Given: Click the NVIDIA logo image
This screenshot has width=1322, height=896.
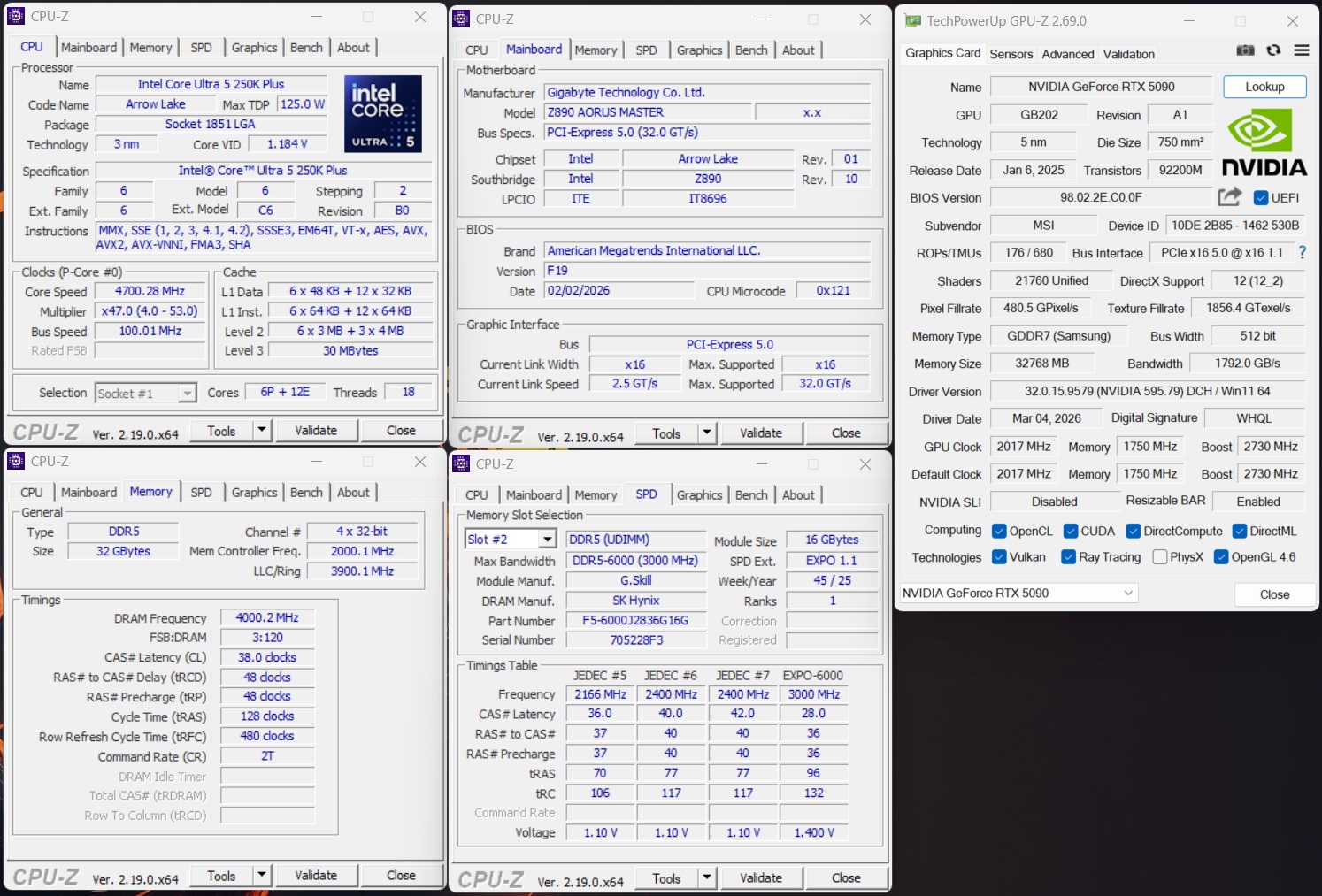Looking at the screenshot, I should click(x=1264, y=142).
